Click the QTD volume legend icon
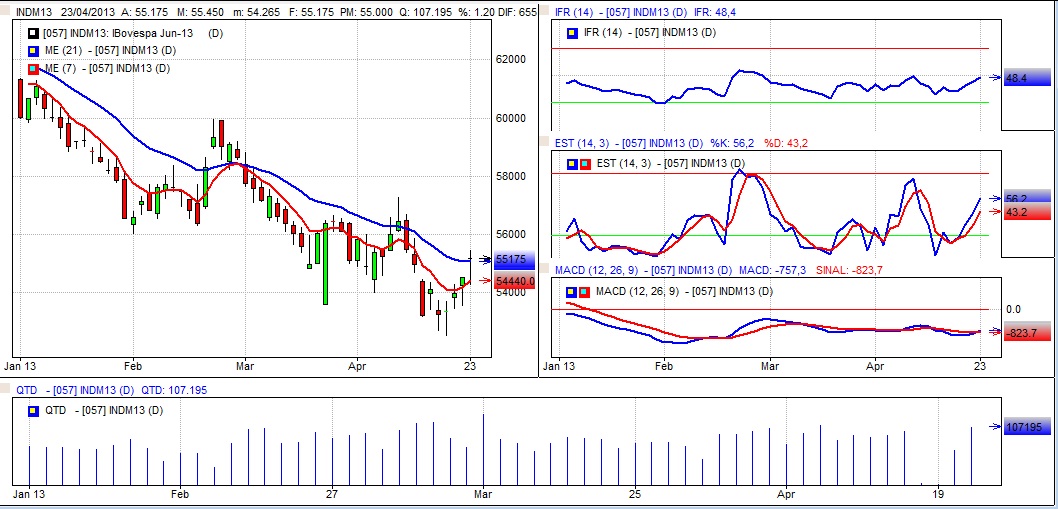Viewport: 1058px width, 509px height. click(33, 410)
